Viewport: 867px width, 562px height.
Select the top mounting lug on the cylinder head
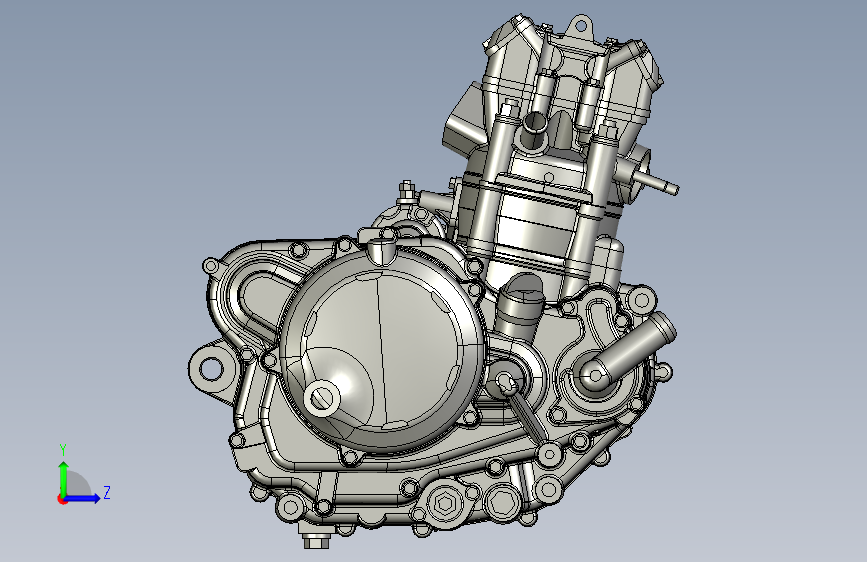[x=580, y=25]
